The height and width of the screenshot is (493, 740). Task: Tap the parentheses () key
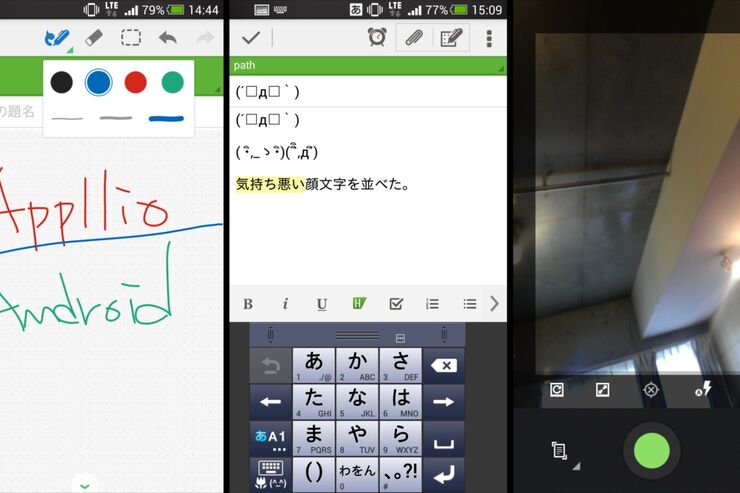click(x=314, y=475)
